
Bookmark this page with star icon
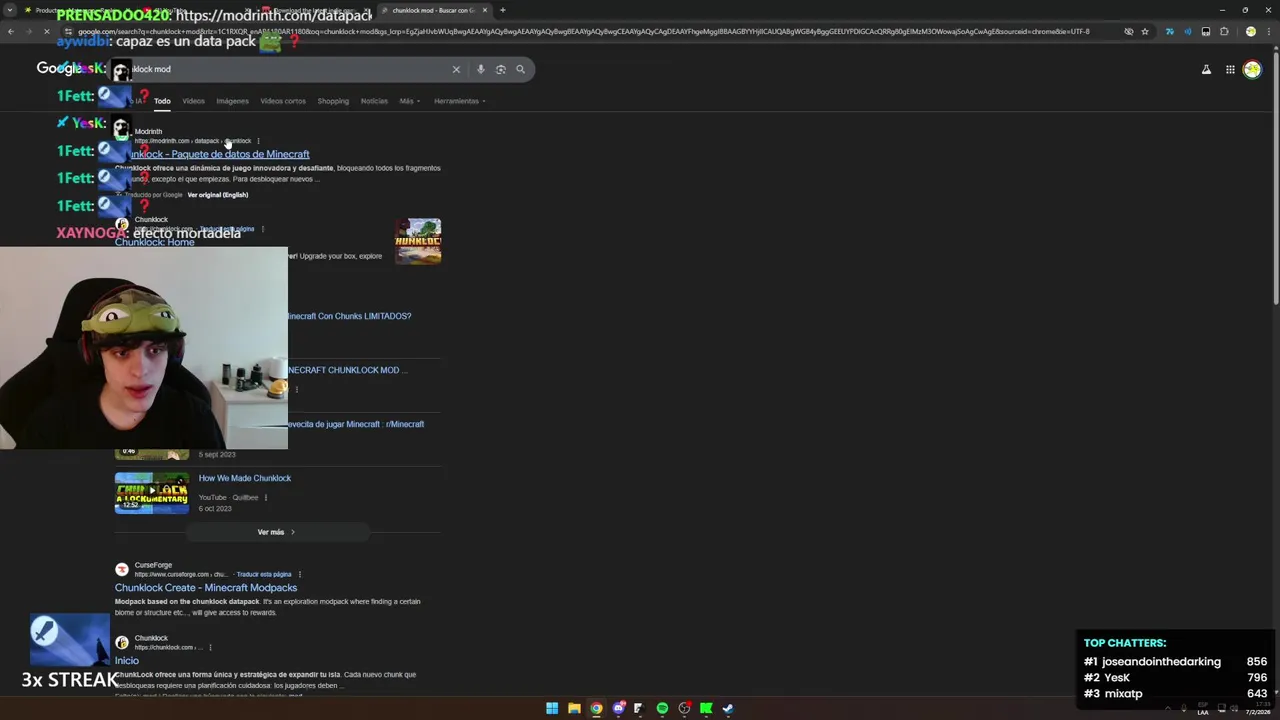(1145, 31)
